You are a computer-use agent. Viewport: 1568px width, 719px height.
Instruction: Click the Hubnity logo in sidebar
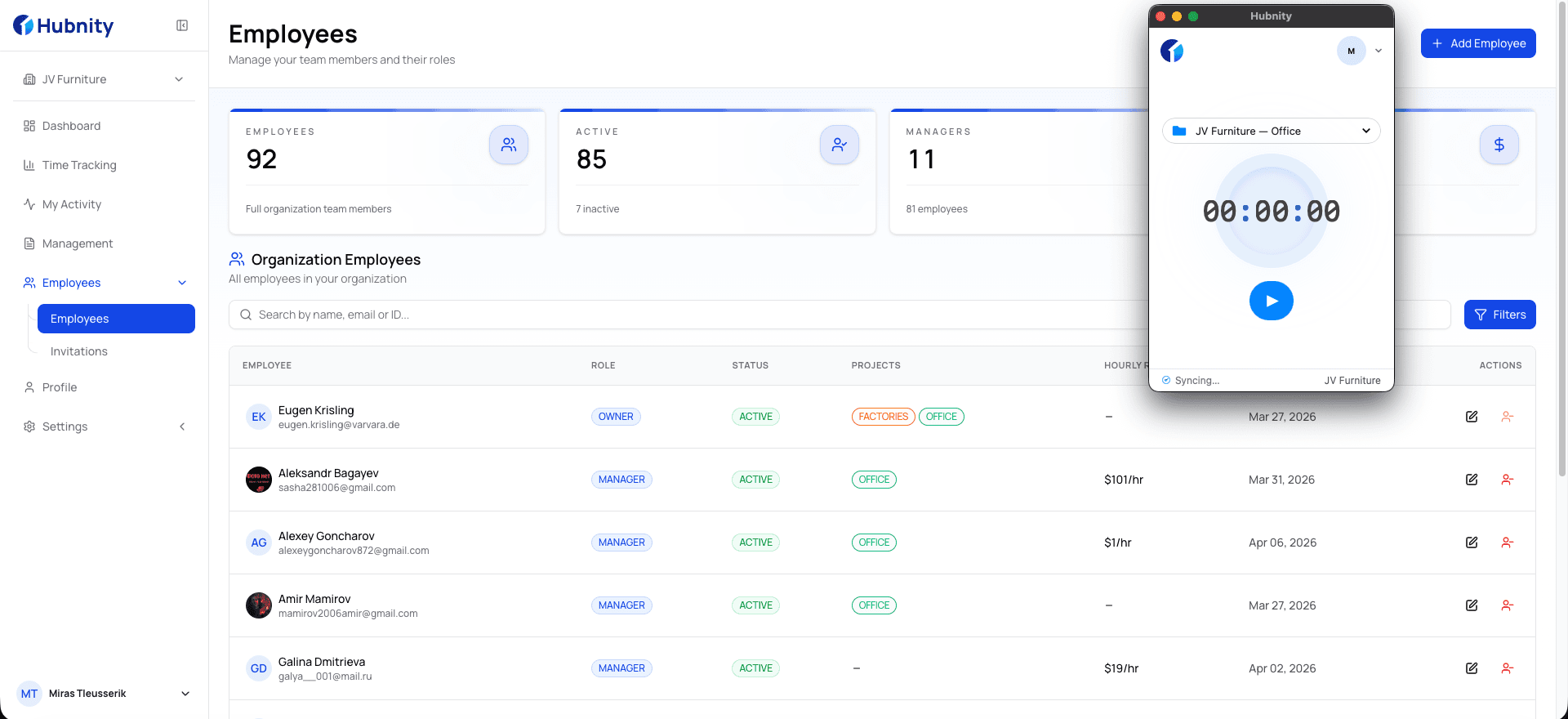(x=64, y=26)
